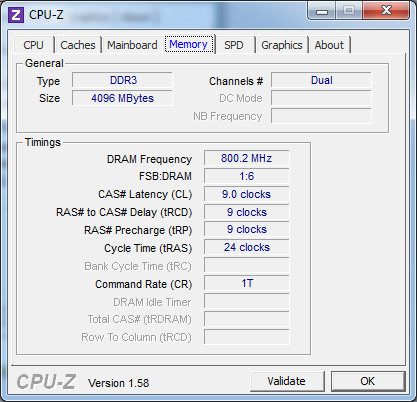Minimize the CPU-Z window

click(322, 11)
